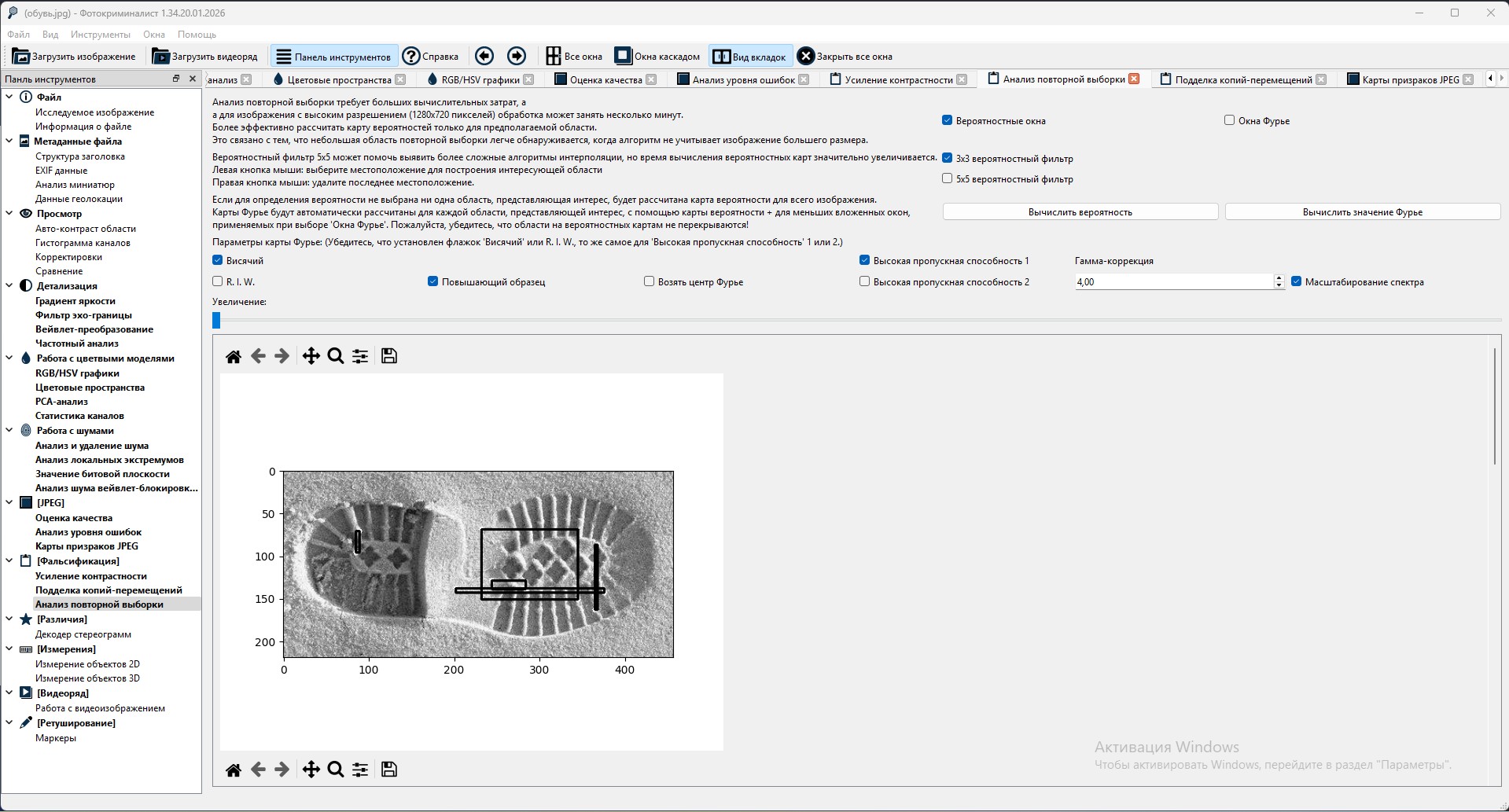The image size is (1509, 812).
Task: Open the Инструменты menu
Action: [x=100, y=35]
